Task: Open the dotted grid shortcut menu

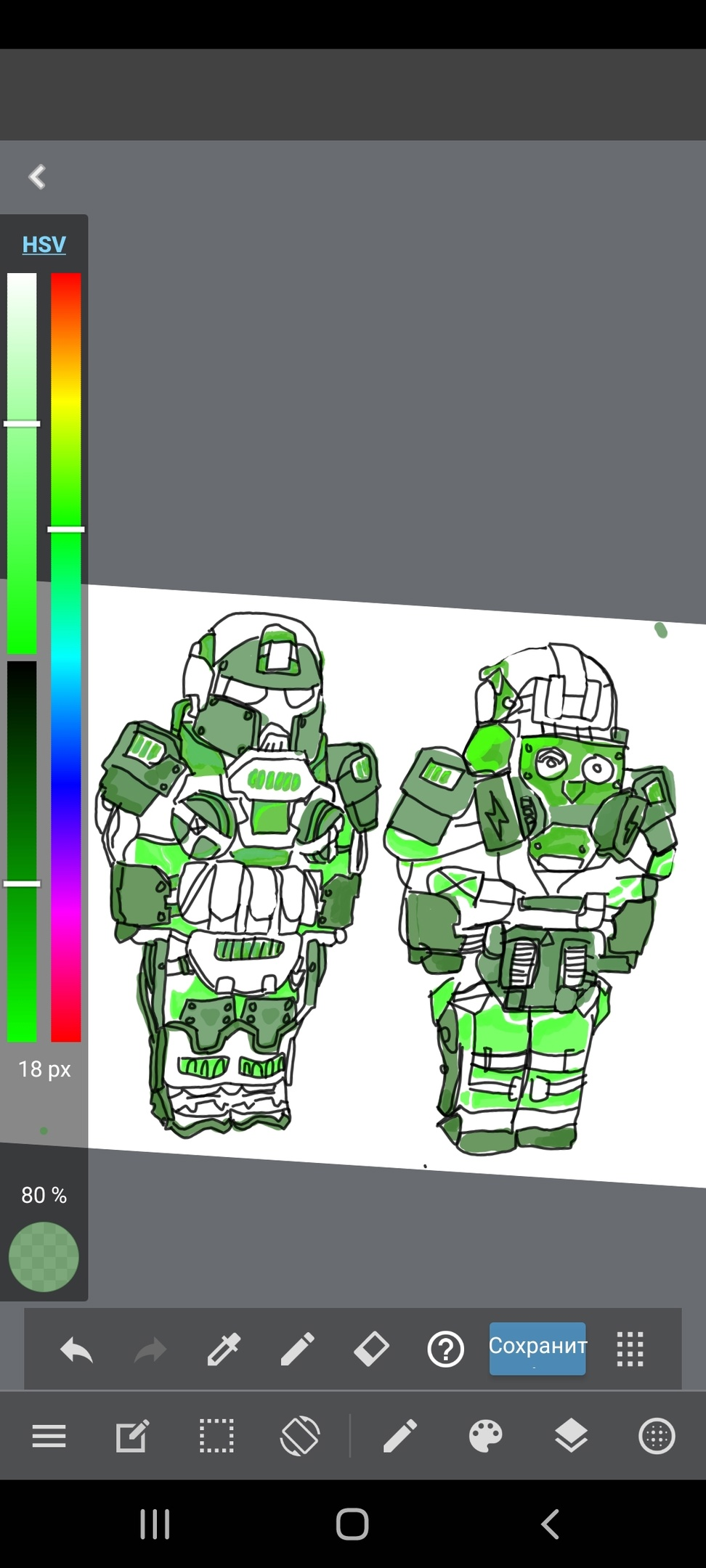Action: 630,1349
